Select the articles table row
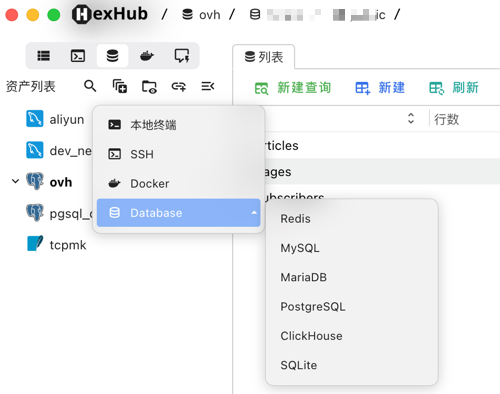The height and width of the screenshot is (394, 500). click(x=383, y=145)
